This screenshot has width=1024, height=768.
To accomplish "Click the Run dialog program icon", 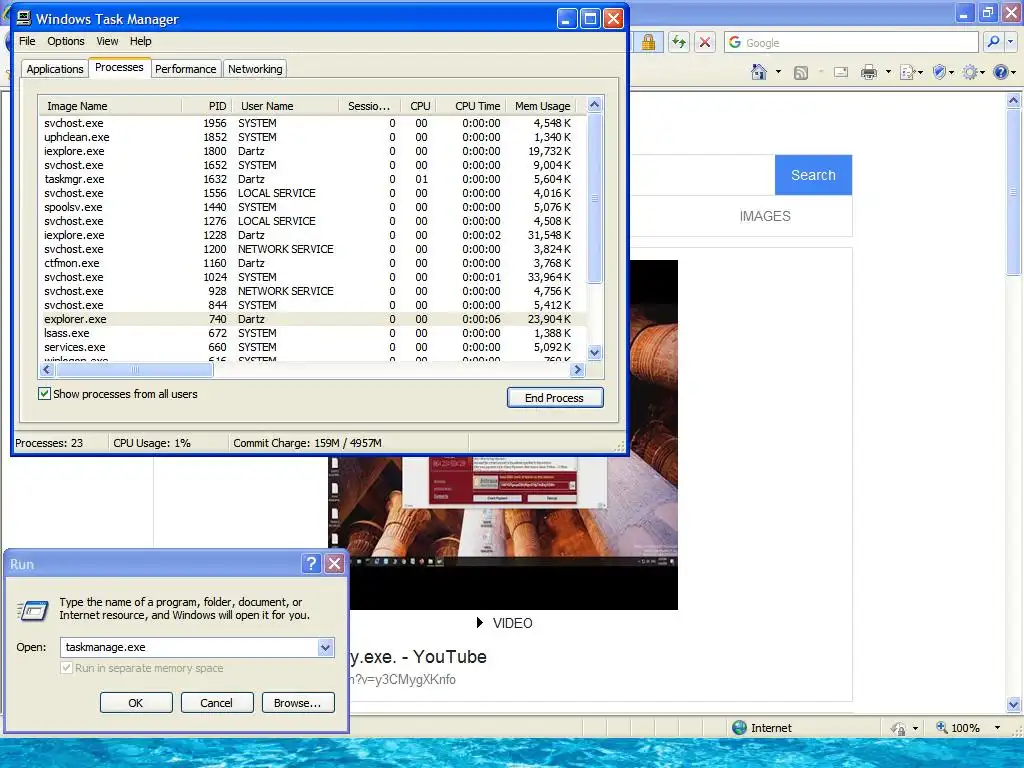I will point(33,609).
